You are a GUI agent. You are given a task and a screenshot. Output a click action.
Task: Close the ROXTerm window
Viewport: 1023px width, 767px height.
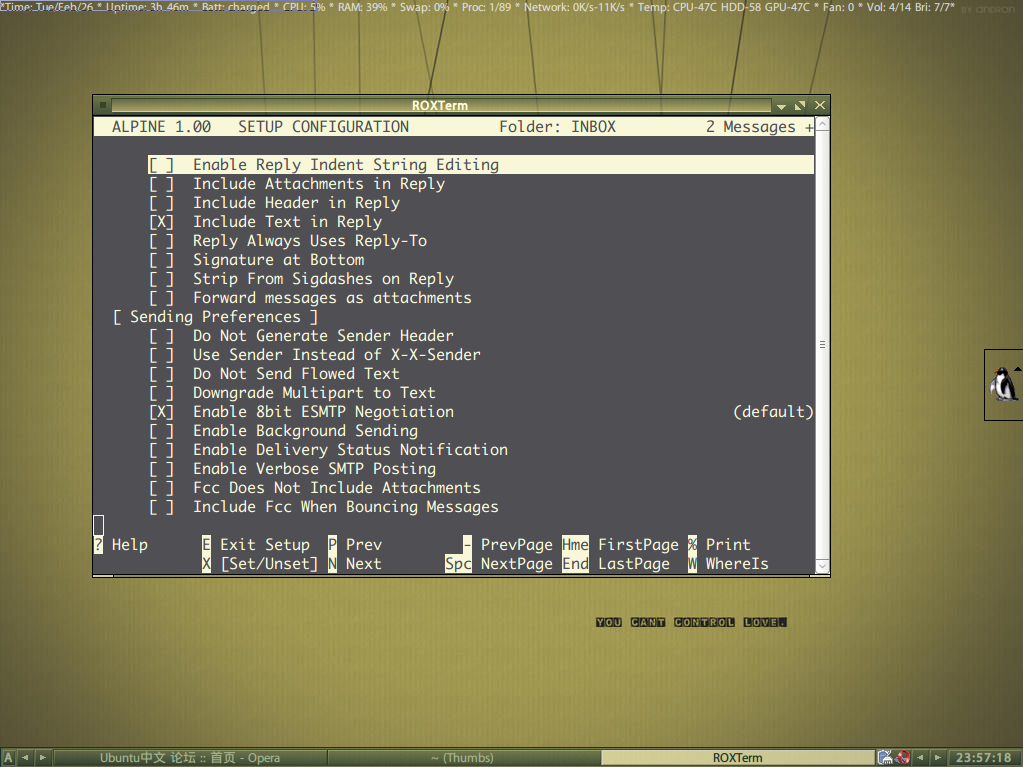(819, 105)
